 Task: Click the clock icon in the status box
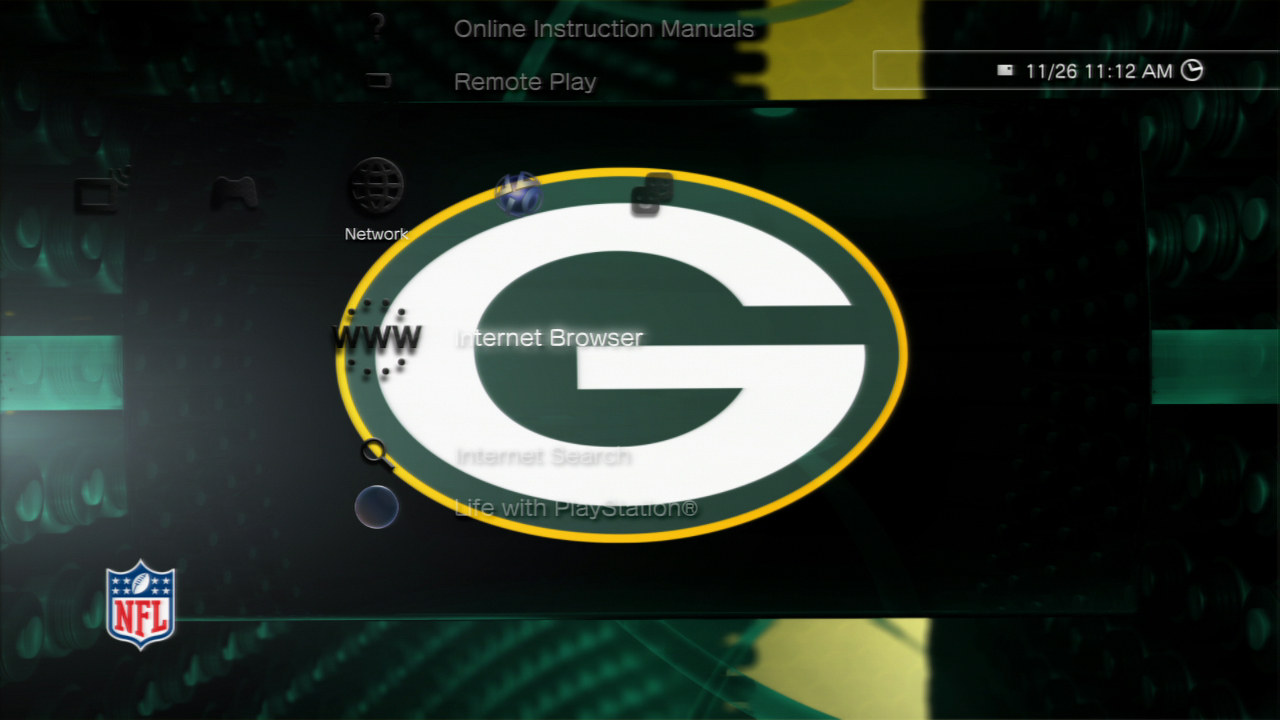(x=1192, y=70)
